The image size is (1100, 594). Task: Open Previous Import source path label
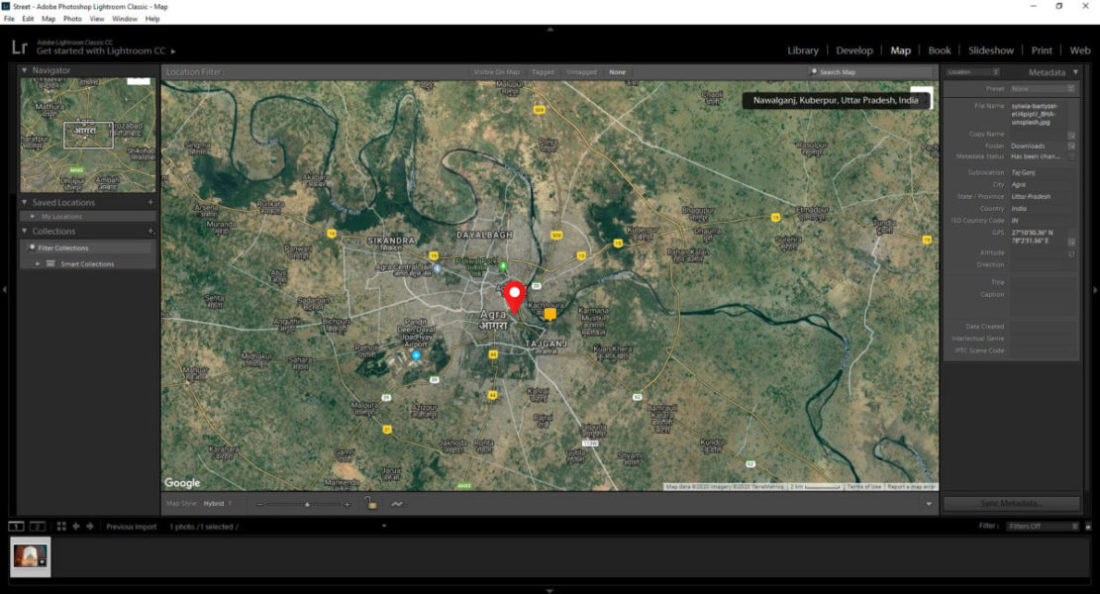coord(132,526)
